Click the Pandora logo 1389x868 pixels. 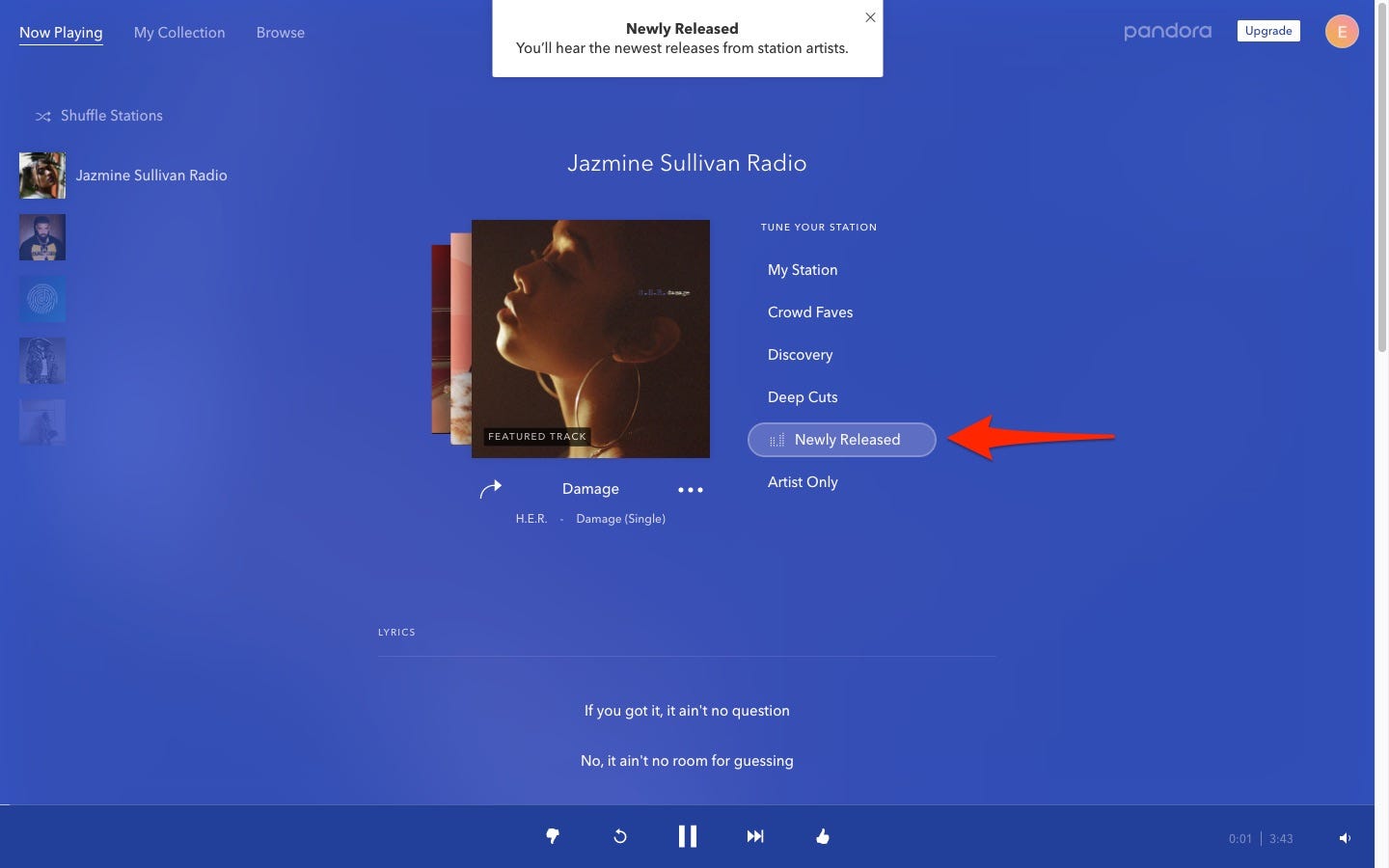tap(1167, 32)
